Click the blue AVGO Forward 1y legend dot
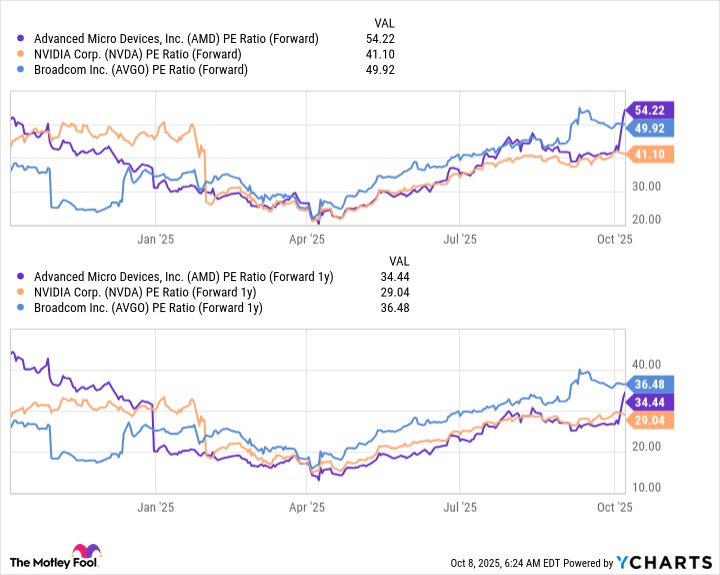Image resolution: width=720 pixels, height=575 pixels. tap(21, 307)
